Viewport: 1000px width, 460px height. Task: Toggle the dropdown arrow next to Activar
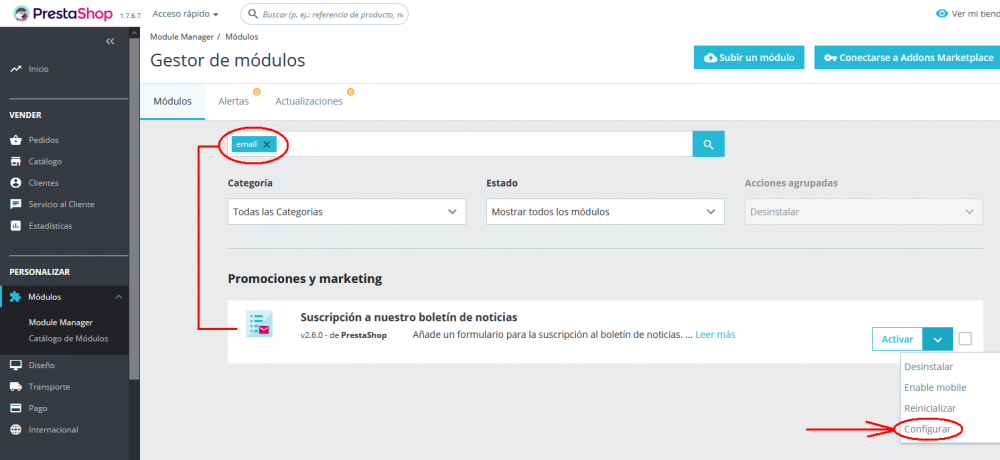(x=938, y=339)
